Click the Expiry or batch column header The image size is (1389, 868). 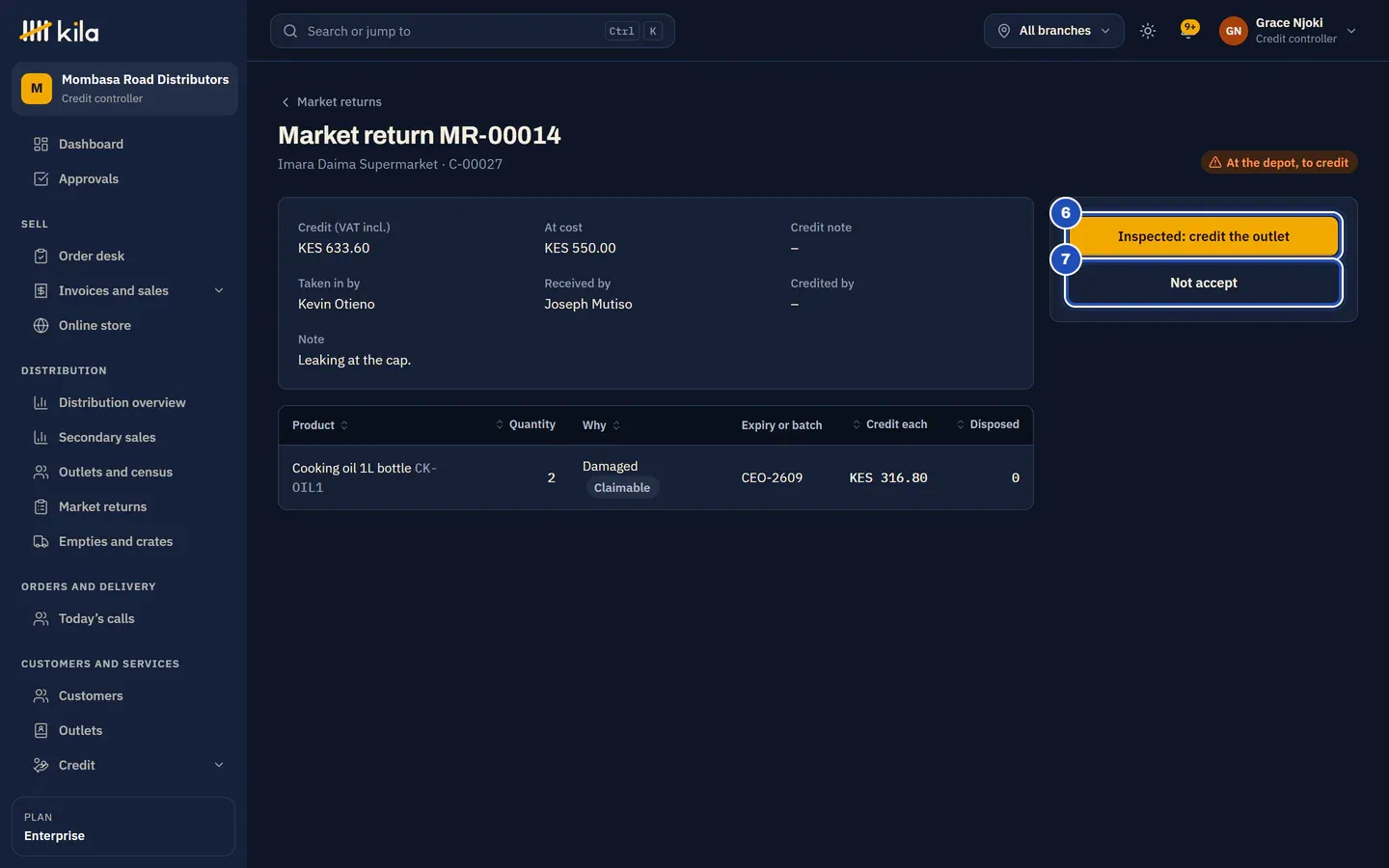pos(781,425)
